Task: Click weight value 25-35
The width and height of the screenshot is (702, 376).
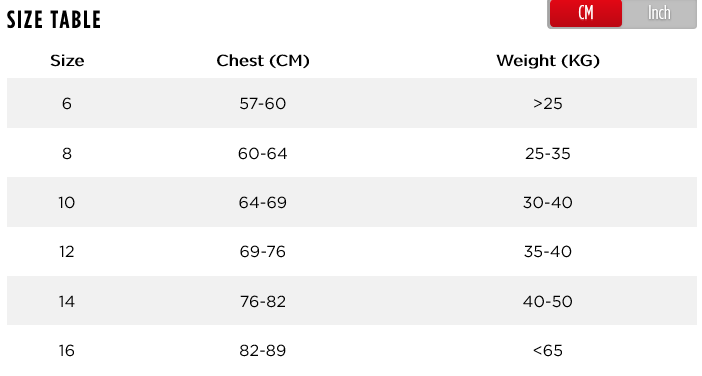Action: [x=548, y=154]
